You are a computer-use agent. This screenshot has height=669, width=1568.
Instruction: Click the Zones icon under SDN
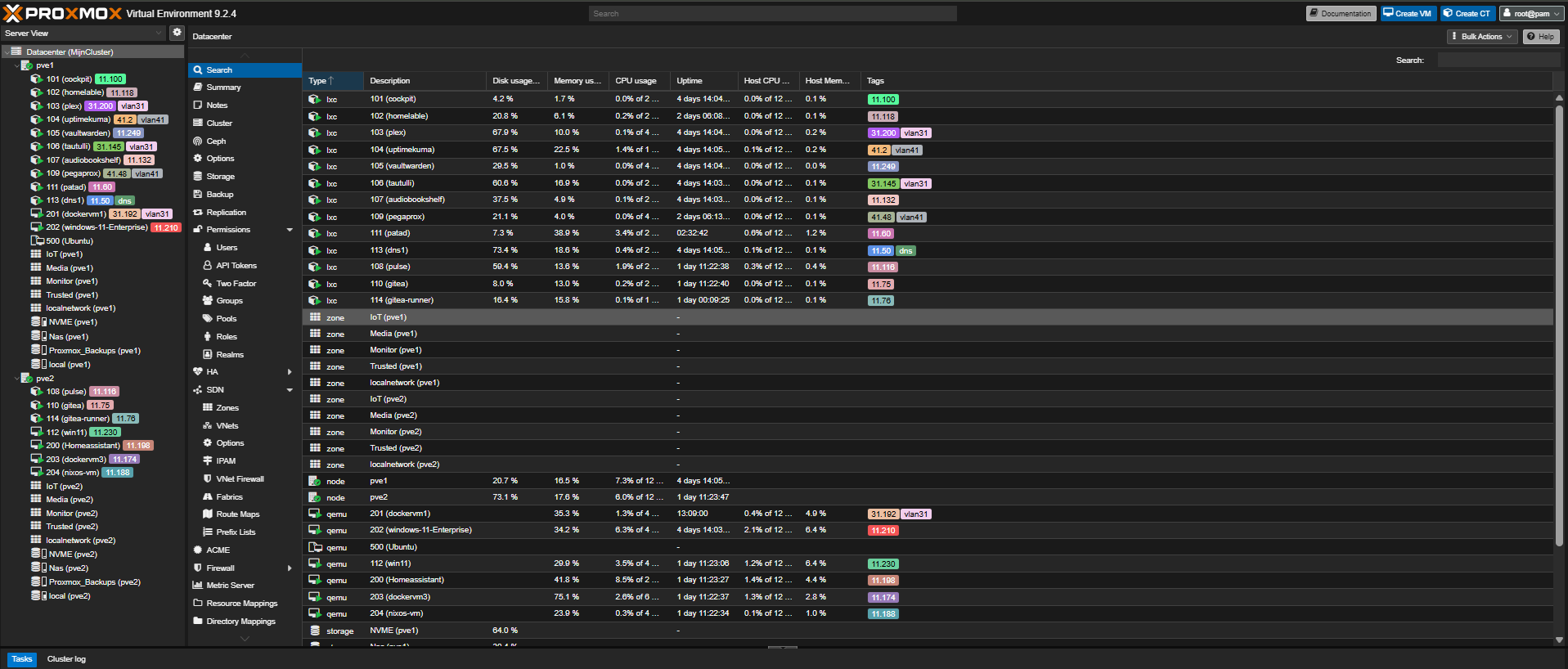pyautogui.click(x=208, y=408)
